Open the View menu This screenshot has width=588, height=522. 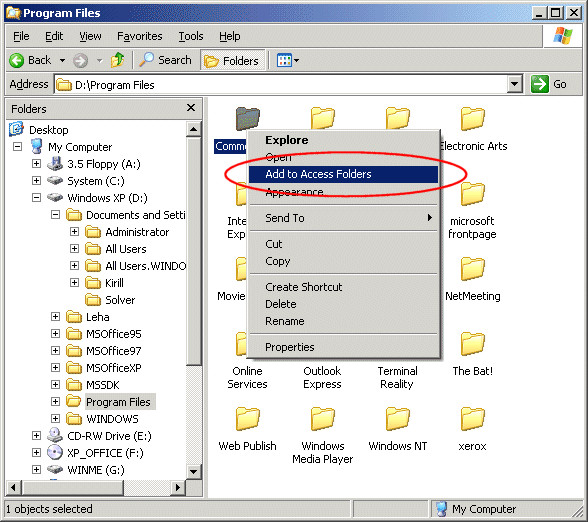[90, 36]
